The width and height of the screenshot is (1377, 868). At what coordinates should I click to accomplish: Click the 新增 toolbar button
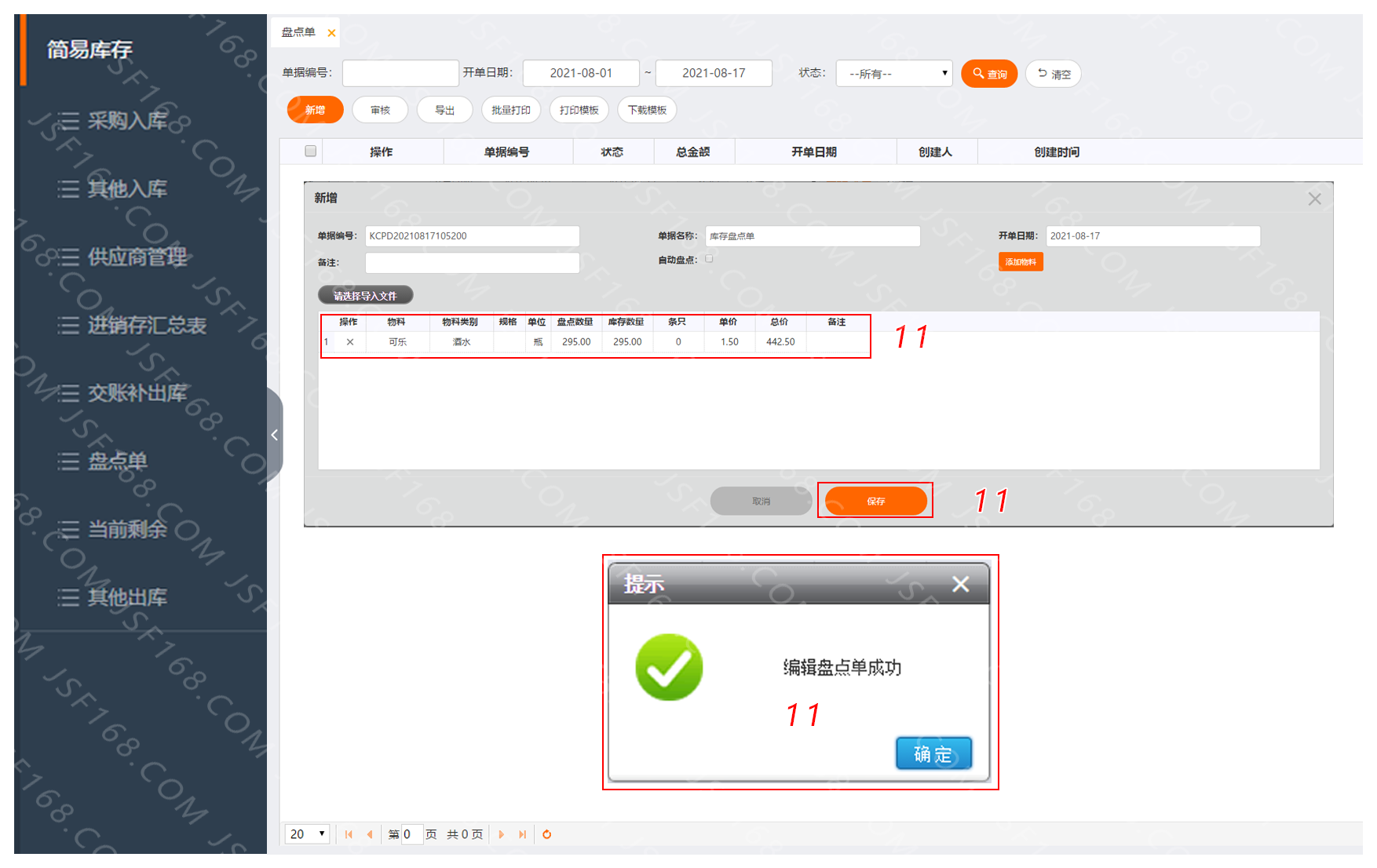(316, 110)
